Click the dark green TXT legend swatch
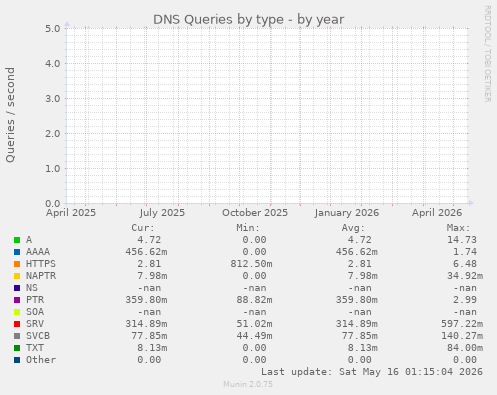 pos(17,348)
